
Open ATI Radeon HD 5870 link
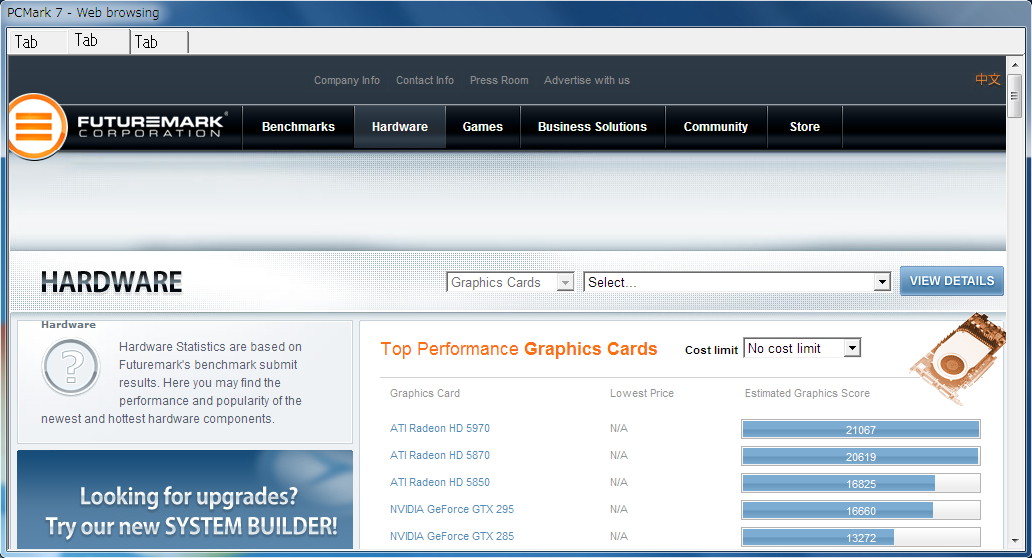(440, 455)
